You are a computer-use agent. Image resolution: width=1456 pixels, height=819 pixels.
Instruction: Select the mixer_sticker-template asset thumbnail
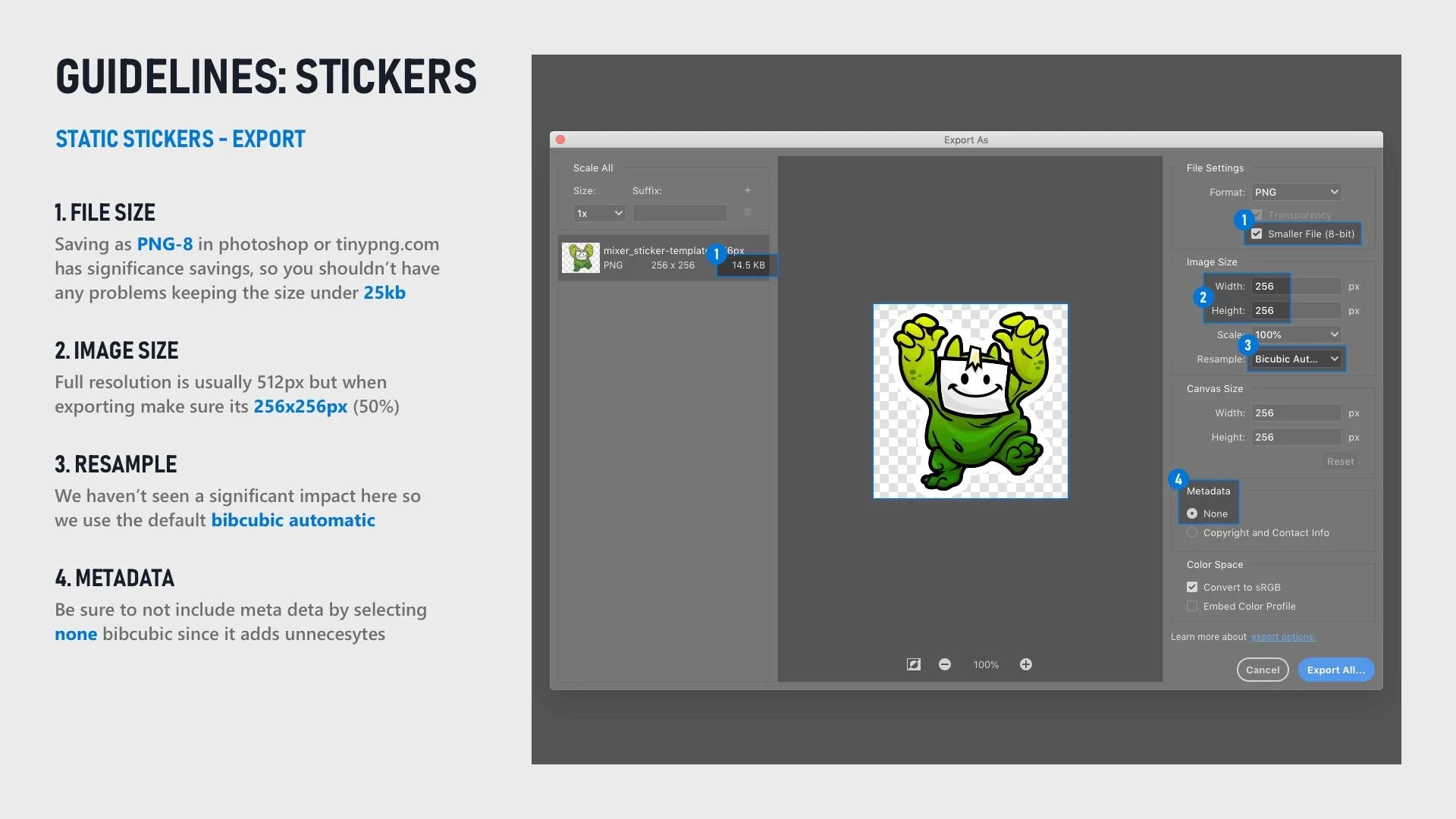[581, 258]
